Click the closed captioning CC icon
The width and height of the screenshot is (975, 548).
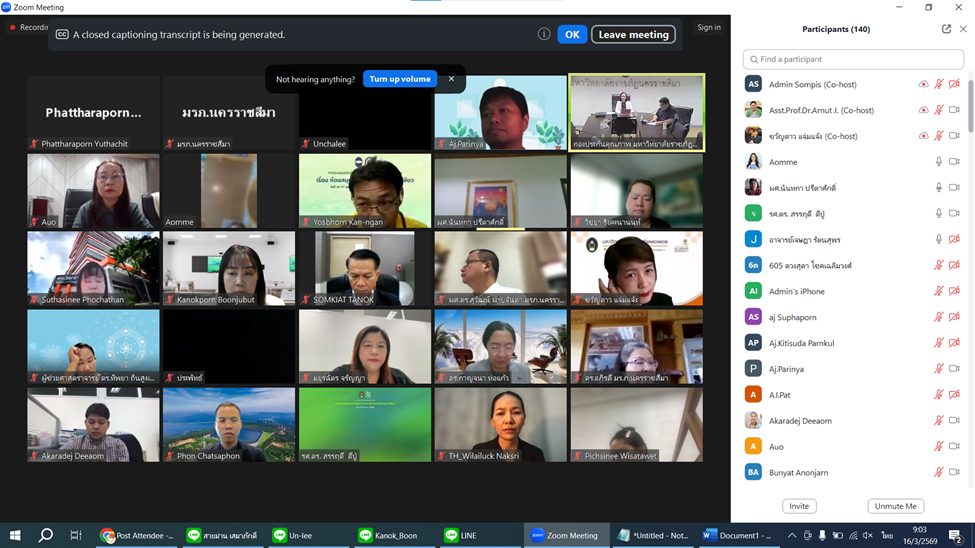(62, 34)
